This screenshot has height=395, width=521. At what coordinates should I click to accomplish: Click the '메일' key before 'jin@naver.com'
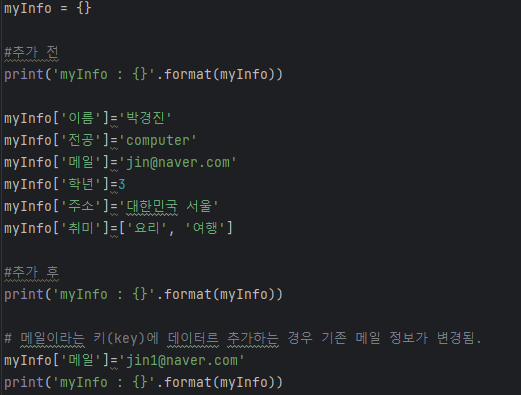tap(81, 162)
